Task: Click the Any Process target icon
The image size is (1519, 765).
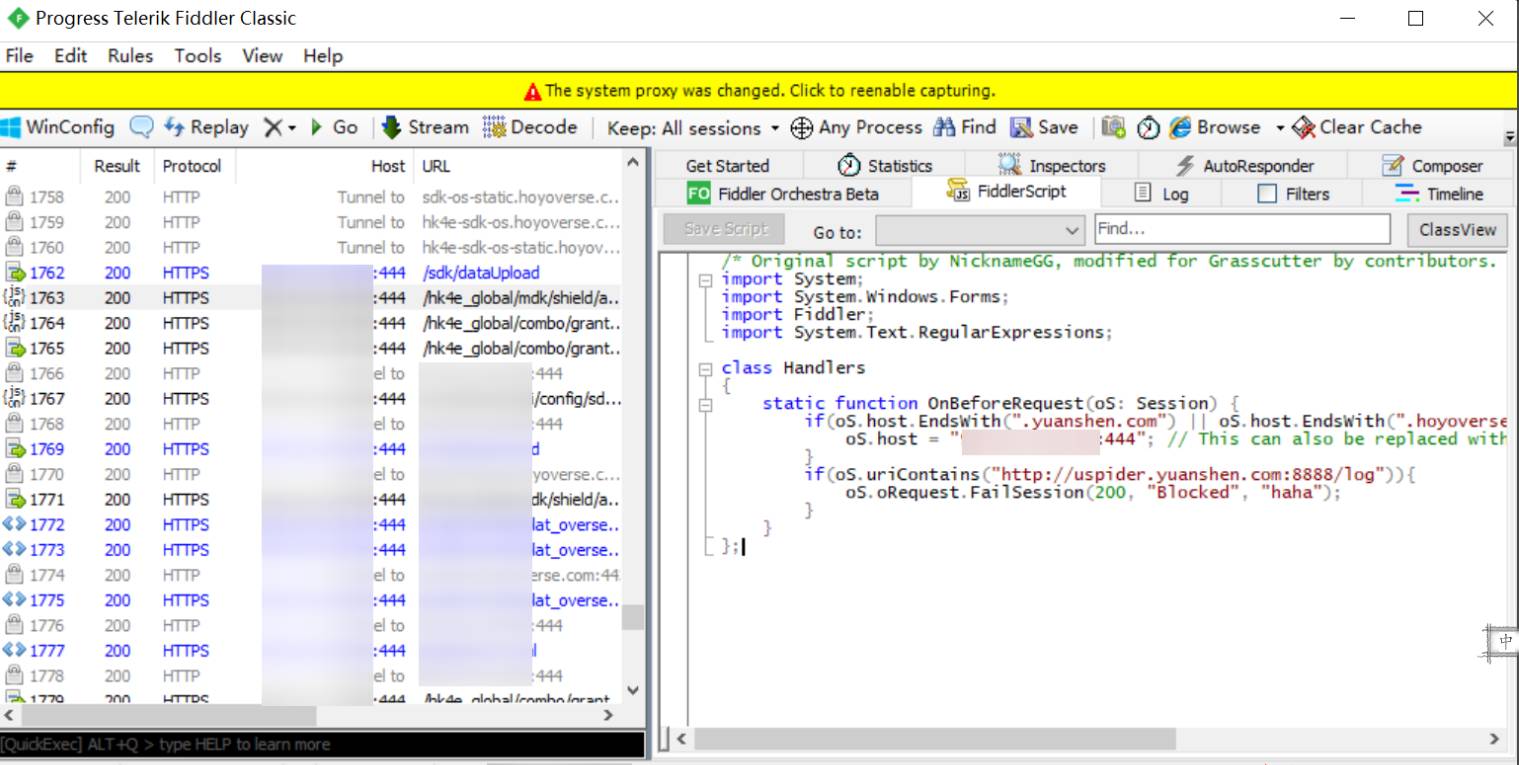Action: tap(801, 128)
